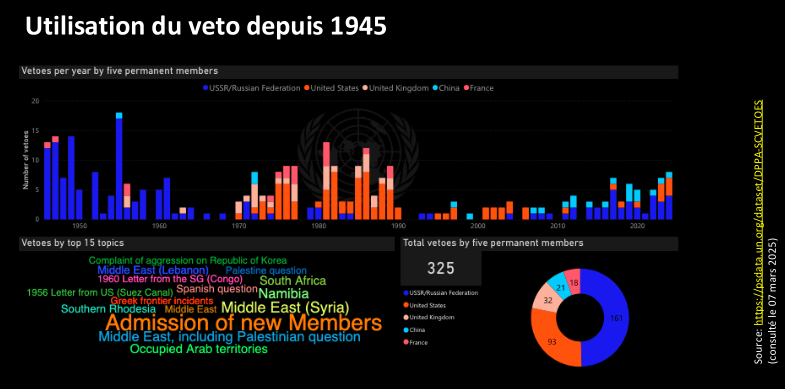Click the 325 total vetoes card
Screen dimensions: 785x389
pos(441,268)
